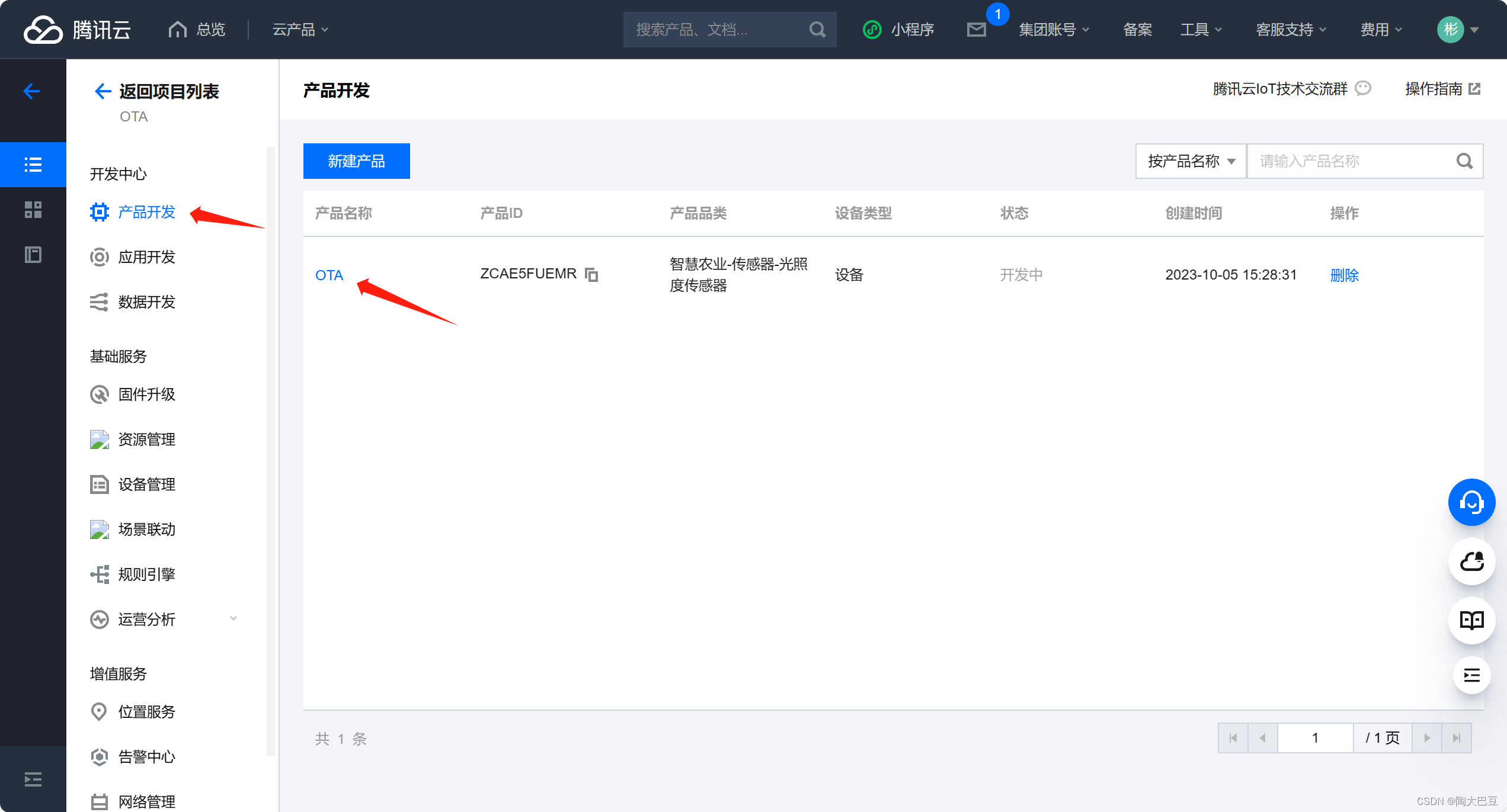1507x812 pixels.
Task: Click the left rail blue back arrow
Action: (x=32, y=91)
